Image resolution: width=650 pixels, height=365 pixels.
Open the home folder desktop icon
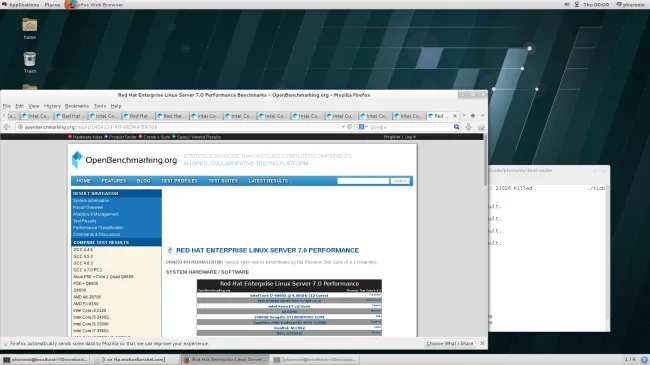29,29
